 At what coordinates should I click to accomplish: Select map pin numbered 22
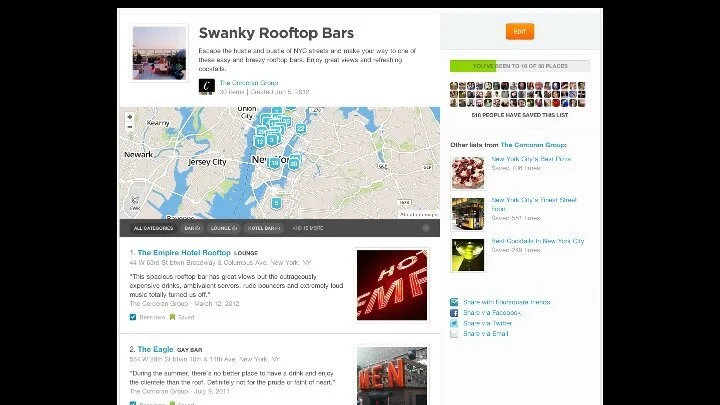pyautogui.click(x=301, y=129)
